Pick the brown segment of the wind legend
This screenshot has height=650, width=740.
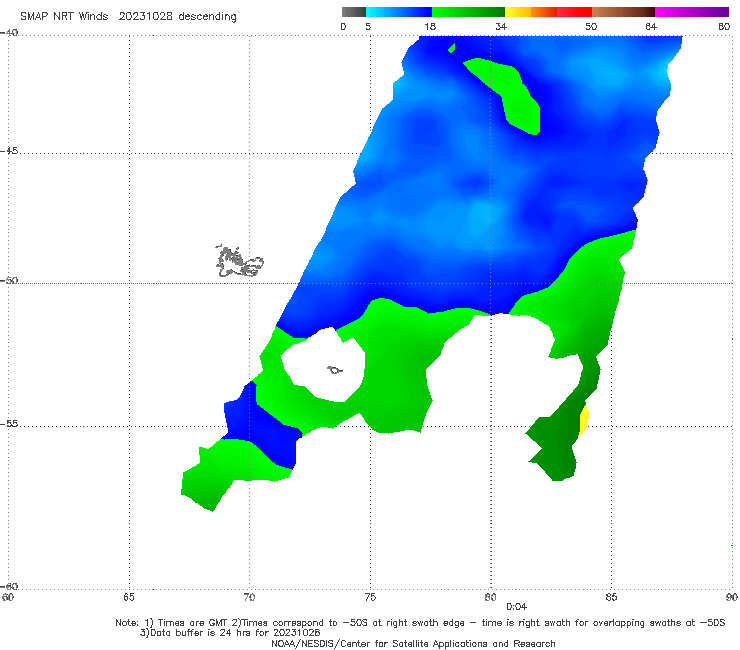tap(623, 12)
